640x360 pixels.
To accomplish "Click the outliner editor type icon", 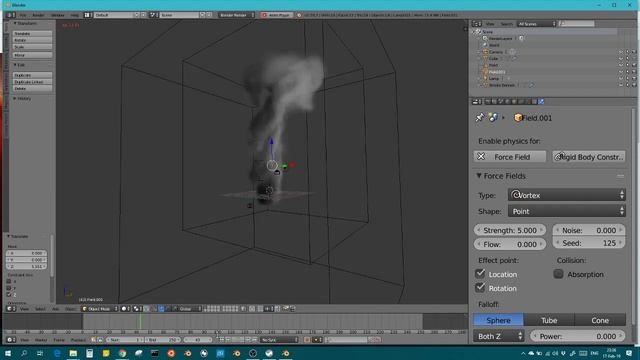I will coord(476,24).
